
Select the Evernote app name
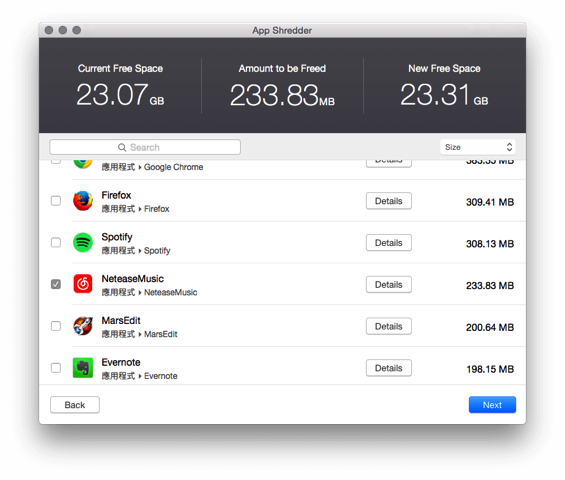[x=121, y=363]
